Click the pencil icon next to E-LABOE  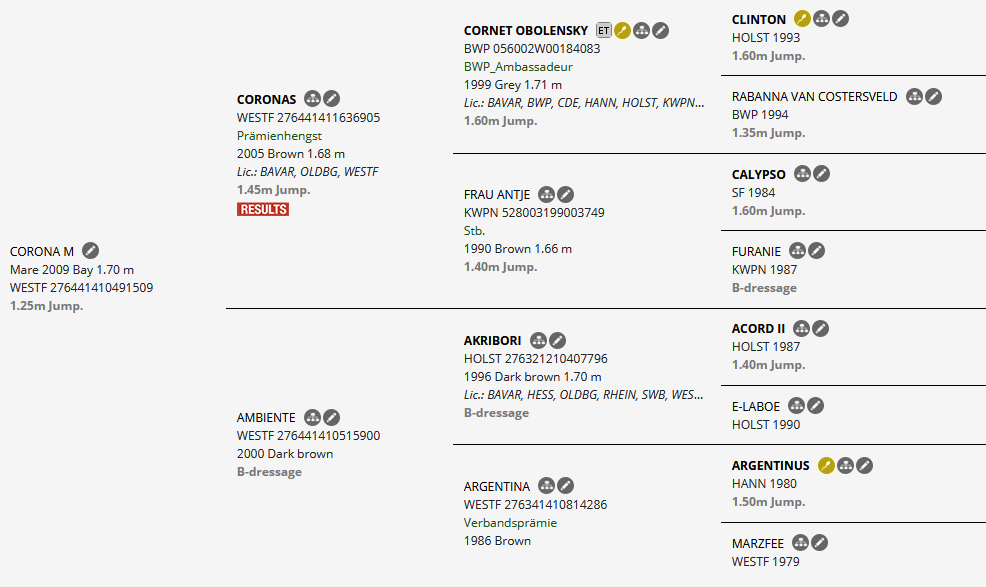pos(816,405)
